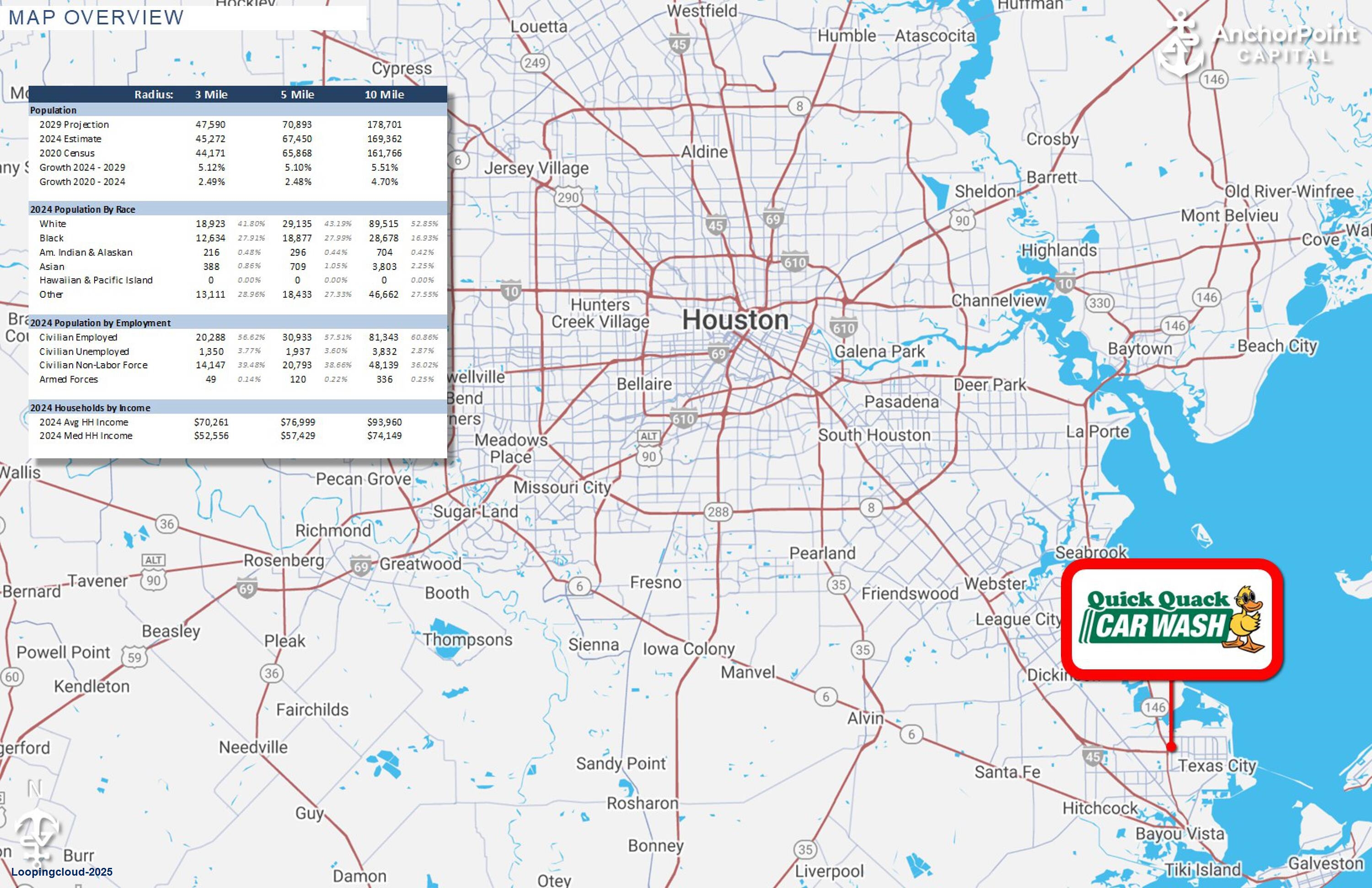Click the Highway 249 shield
The height and width of the screenshot is (888, 1372).
[x=534, y=63]
